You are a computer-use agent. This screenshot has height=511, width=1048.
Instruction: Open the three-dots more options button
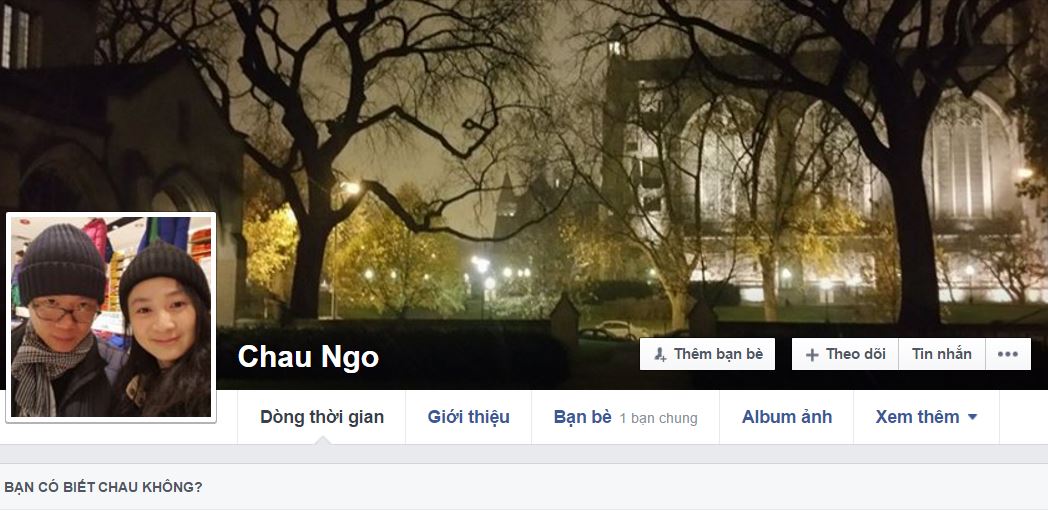1008,354
